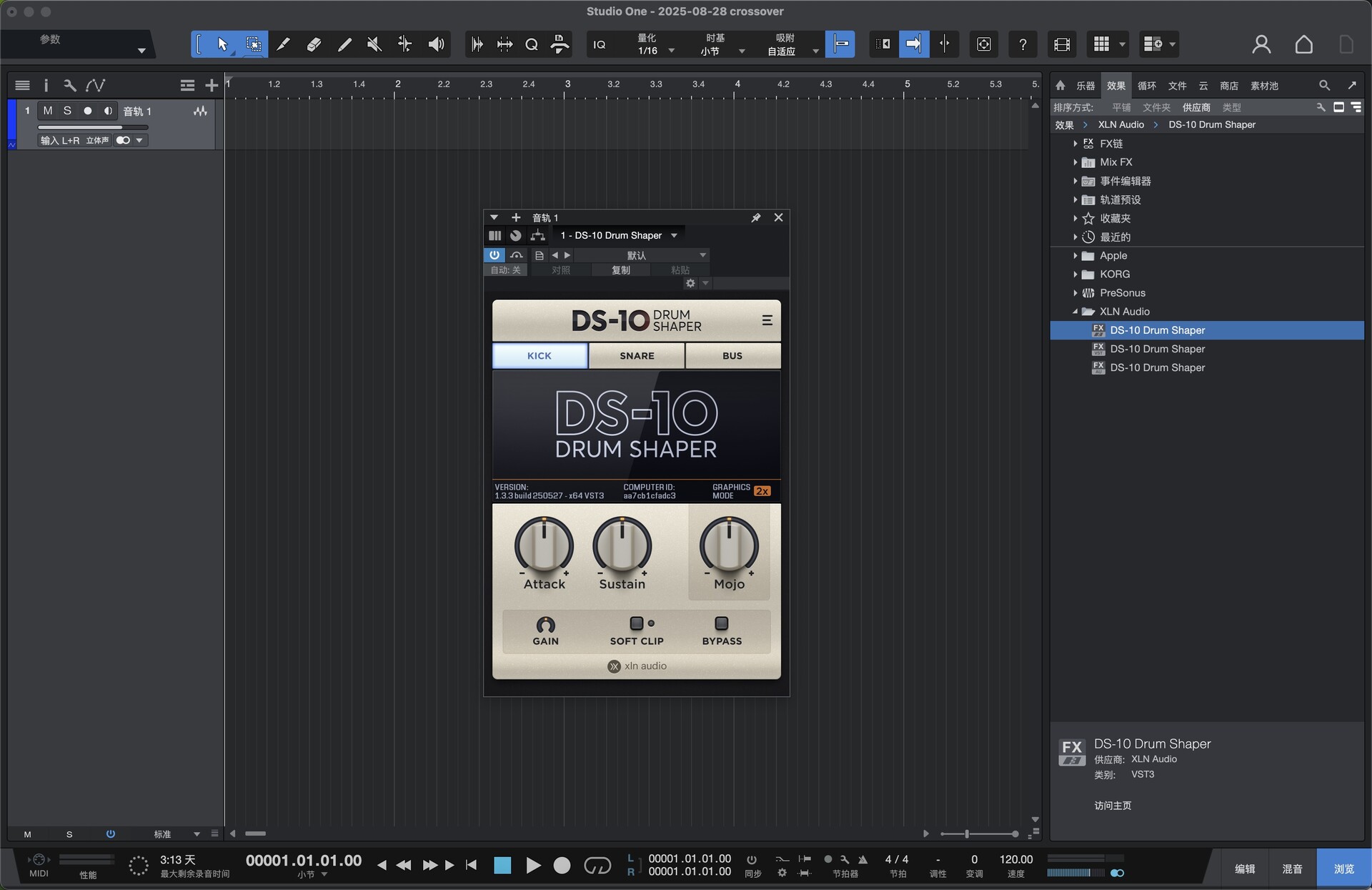Pin the plugin window

tap(755, 217)
